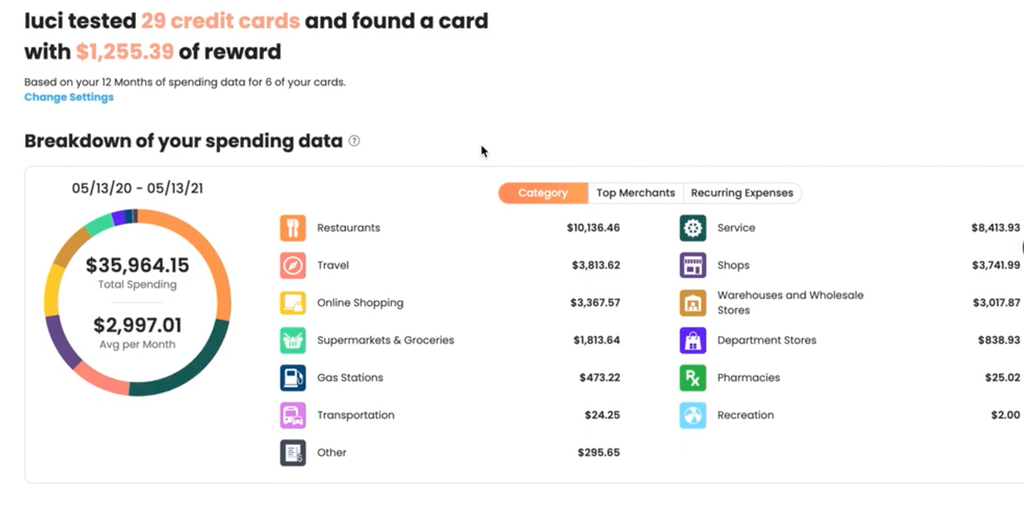Viewport: 1024px width, 512px height.
Task: Click the Gas Stations pump icon
Action: click(x=292, y=378)
